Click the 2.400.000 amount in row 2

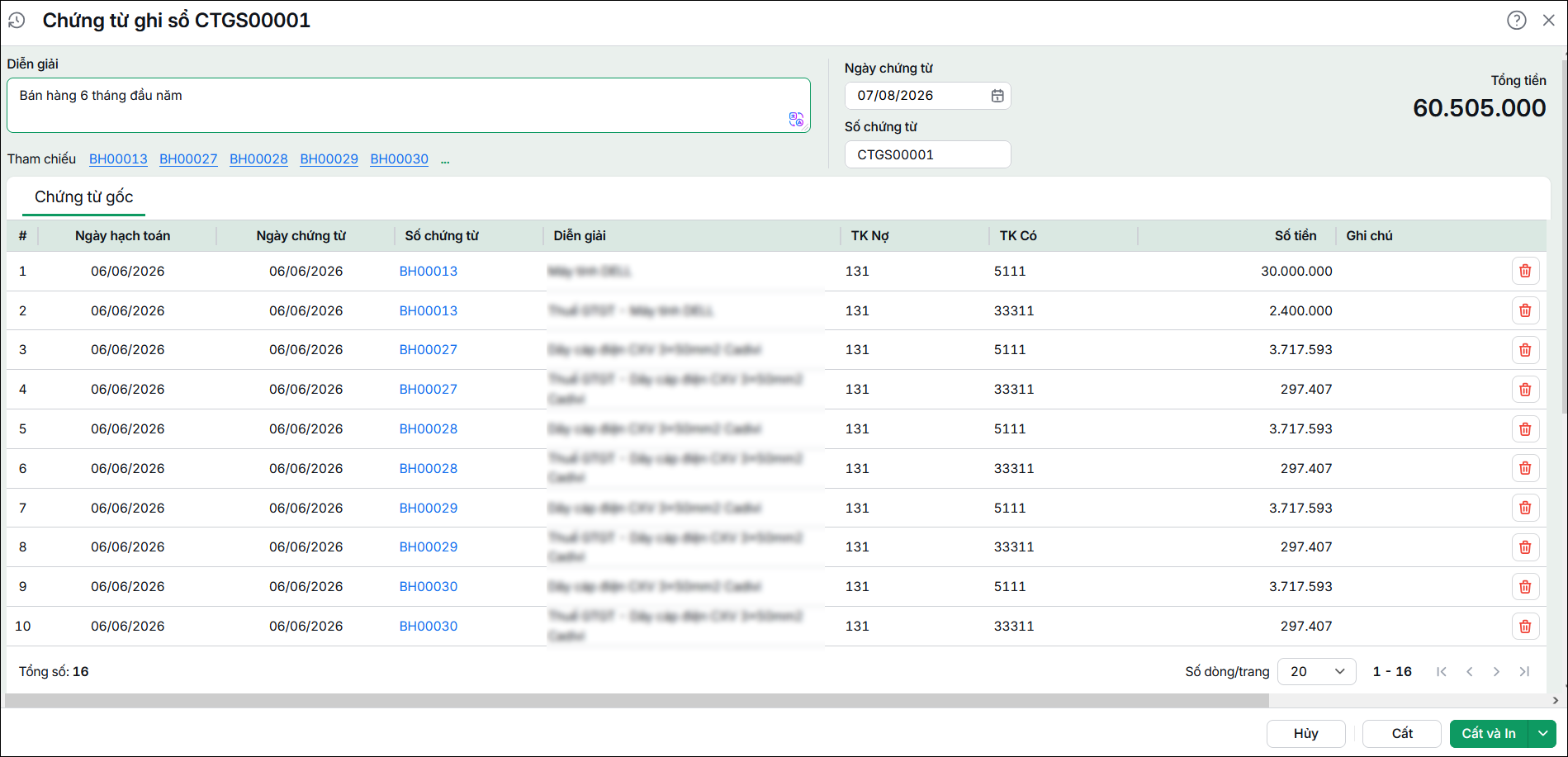[1300, 311]
